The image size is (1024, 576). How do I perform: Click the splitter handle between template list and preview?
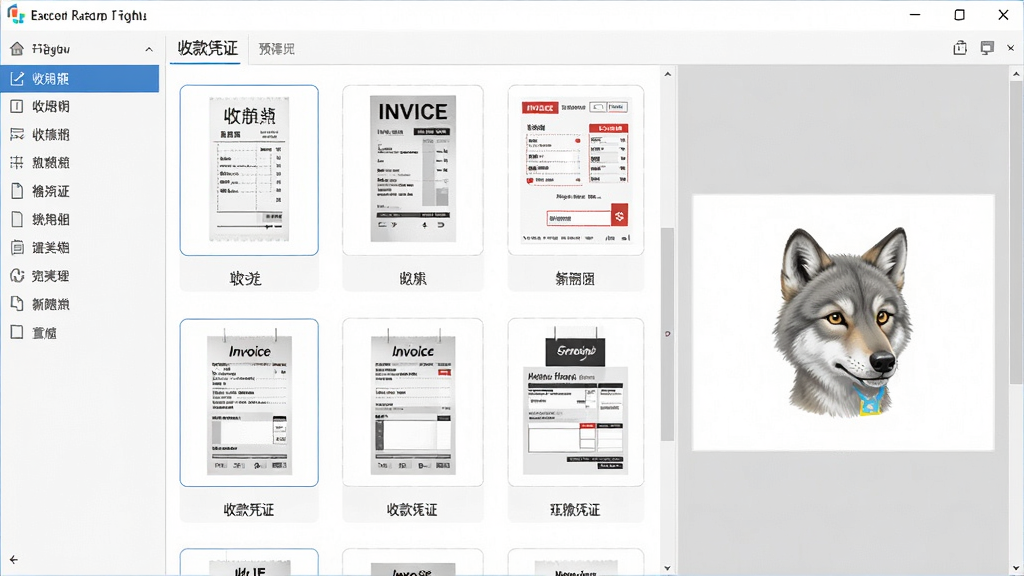(x=667, y=334)
